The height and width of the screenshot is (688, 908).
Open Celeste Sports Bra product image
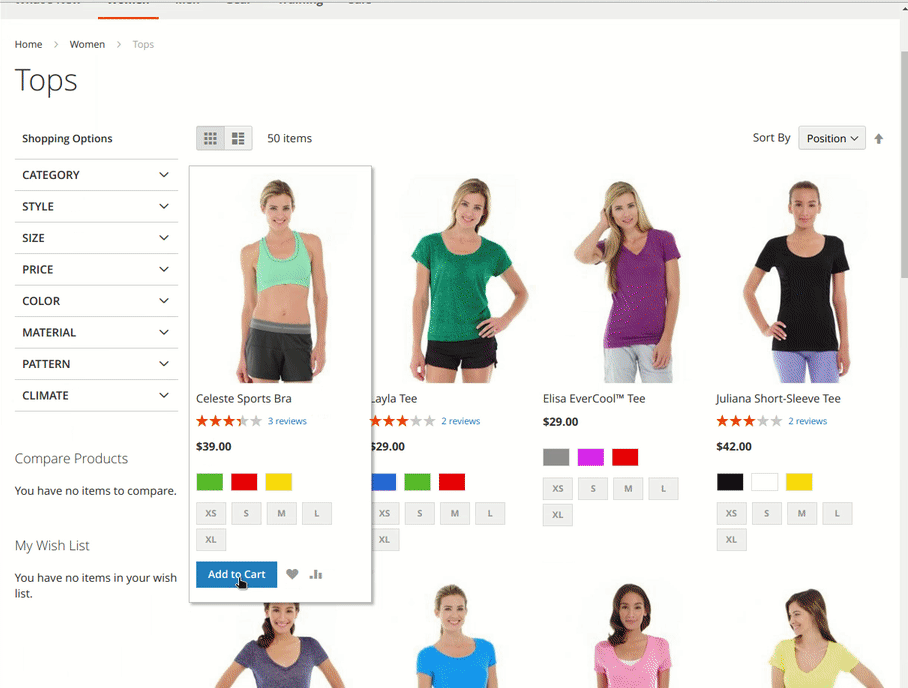click(x=280, y=280)
